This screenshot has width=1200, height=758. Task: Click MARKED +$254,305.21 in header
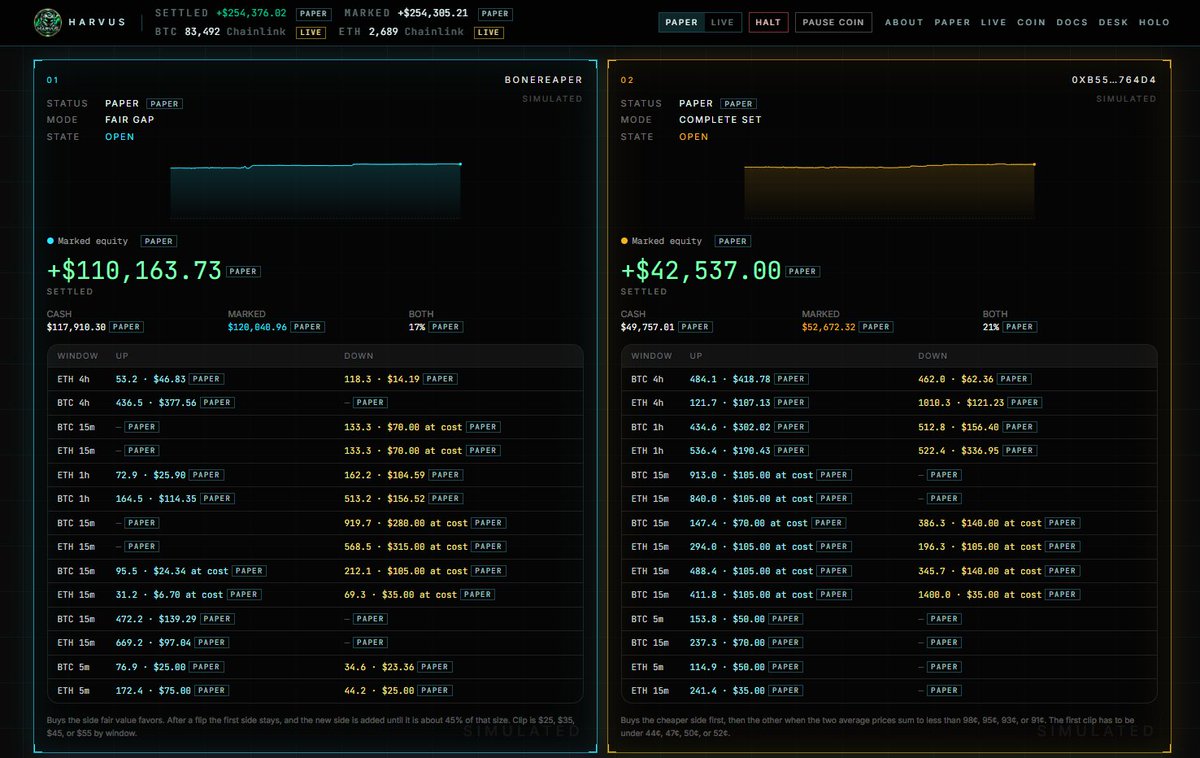point(406,14)
